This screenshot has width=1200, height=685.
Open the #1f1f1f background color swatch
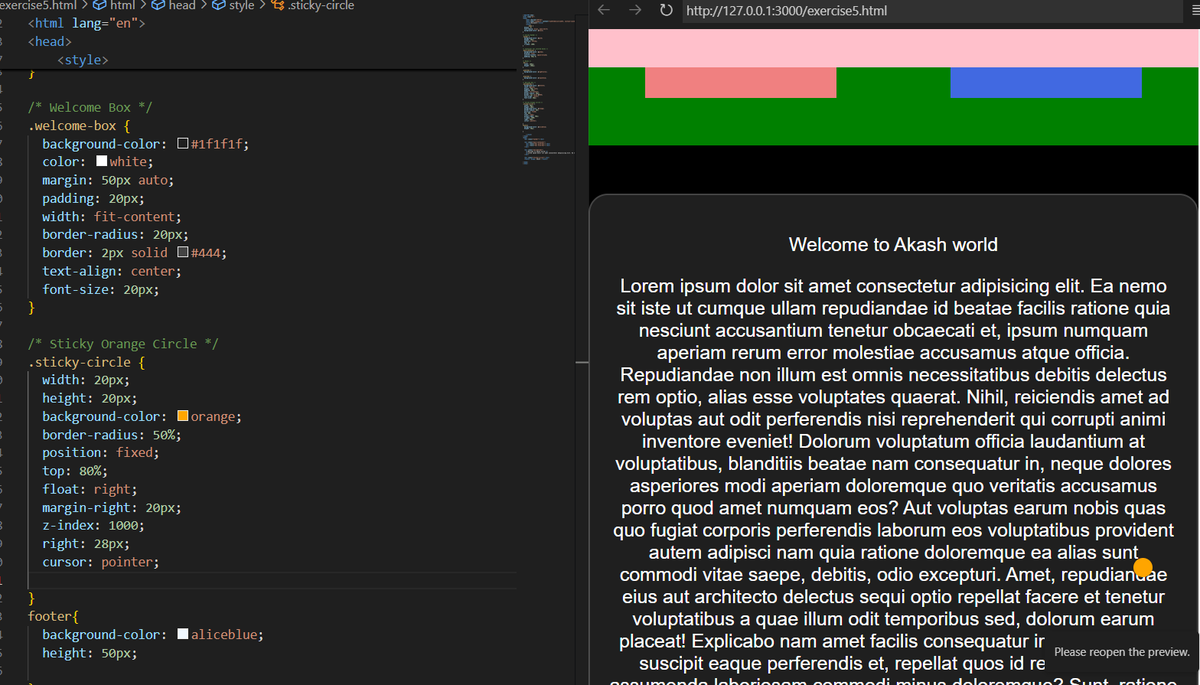(182, 144)
